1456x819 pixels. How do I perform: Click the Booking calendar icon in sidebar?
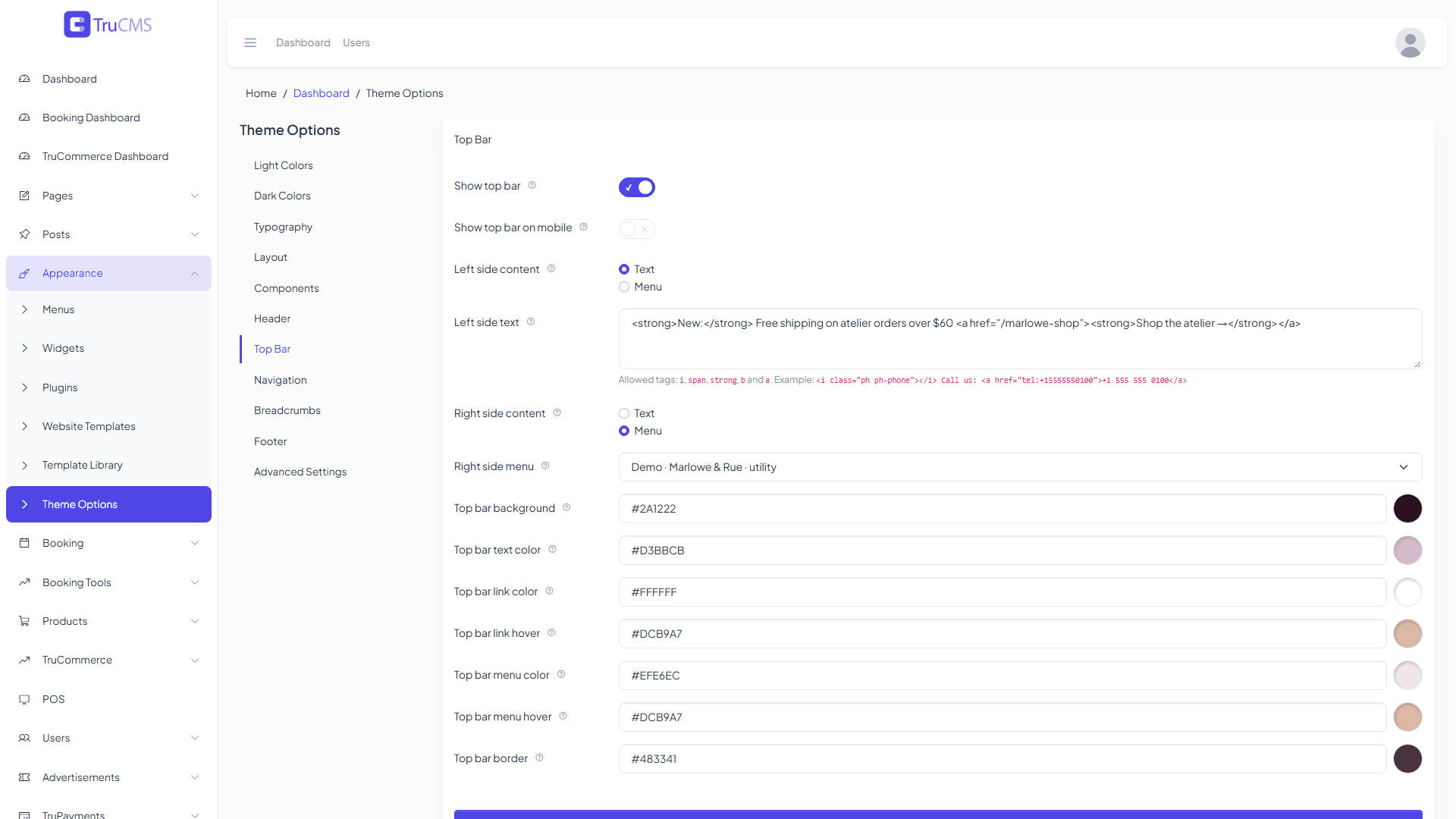pos(24,543)
